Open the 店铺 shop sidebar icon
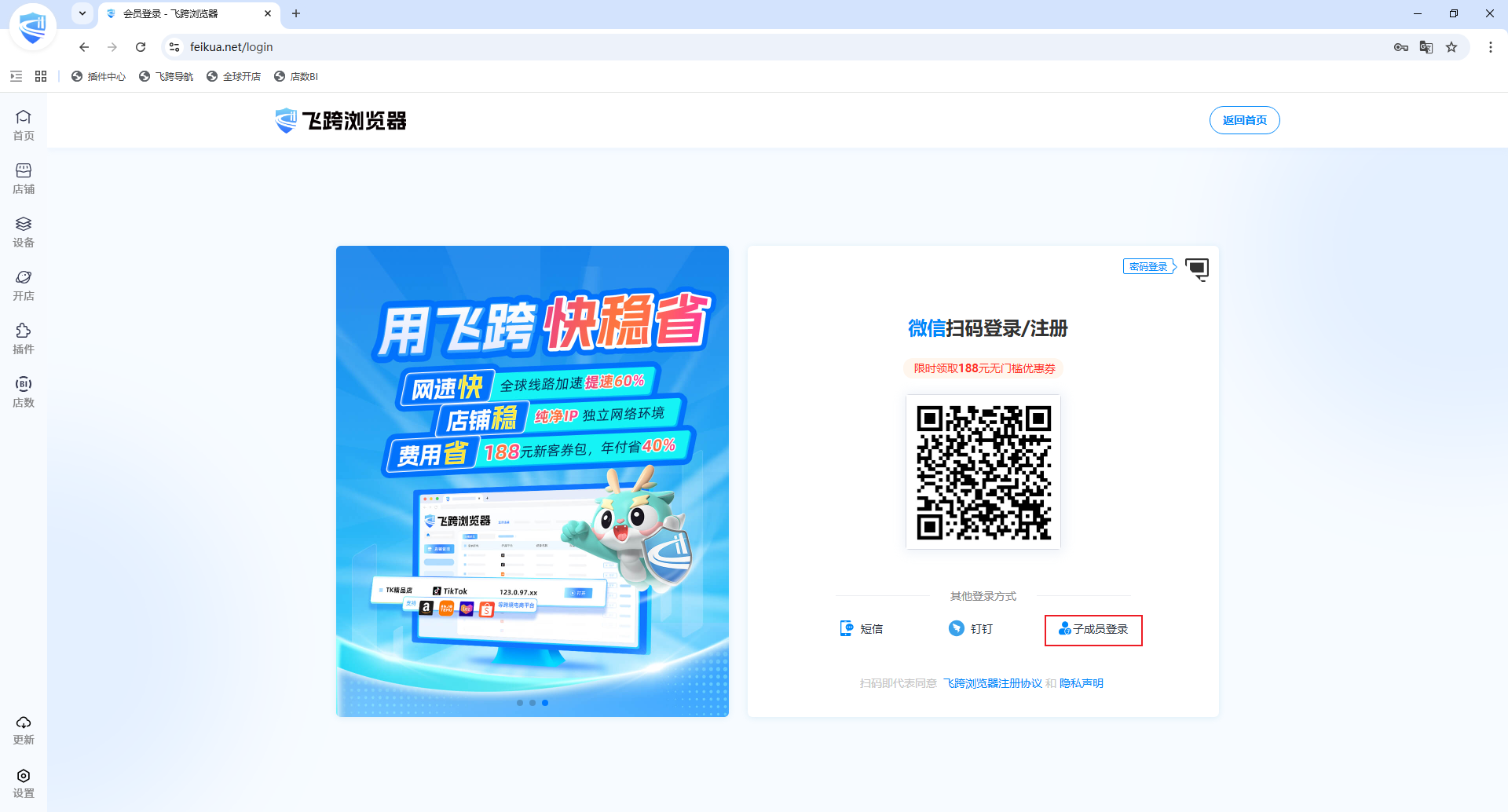Screen dimensions: 1508x812 tap(24, 178)
